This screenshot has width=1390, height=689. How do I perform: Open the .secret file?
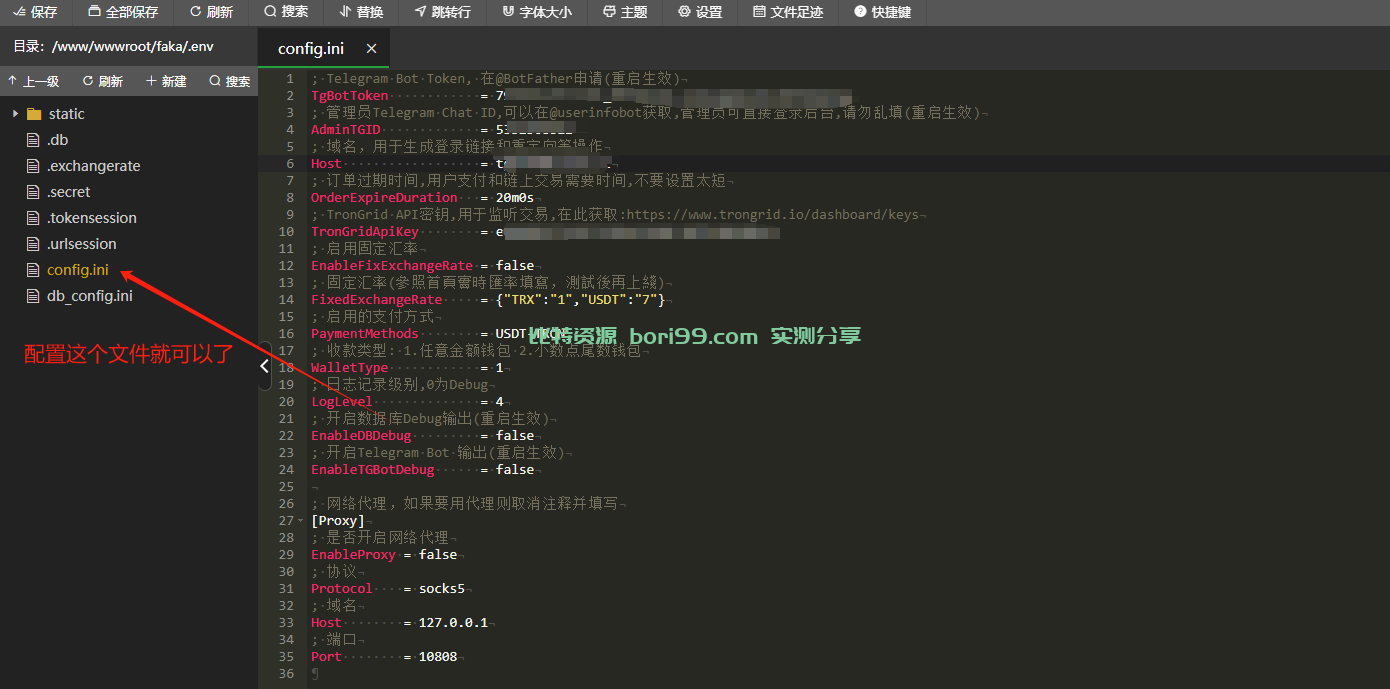[68, 192]
